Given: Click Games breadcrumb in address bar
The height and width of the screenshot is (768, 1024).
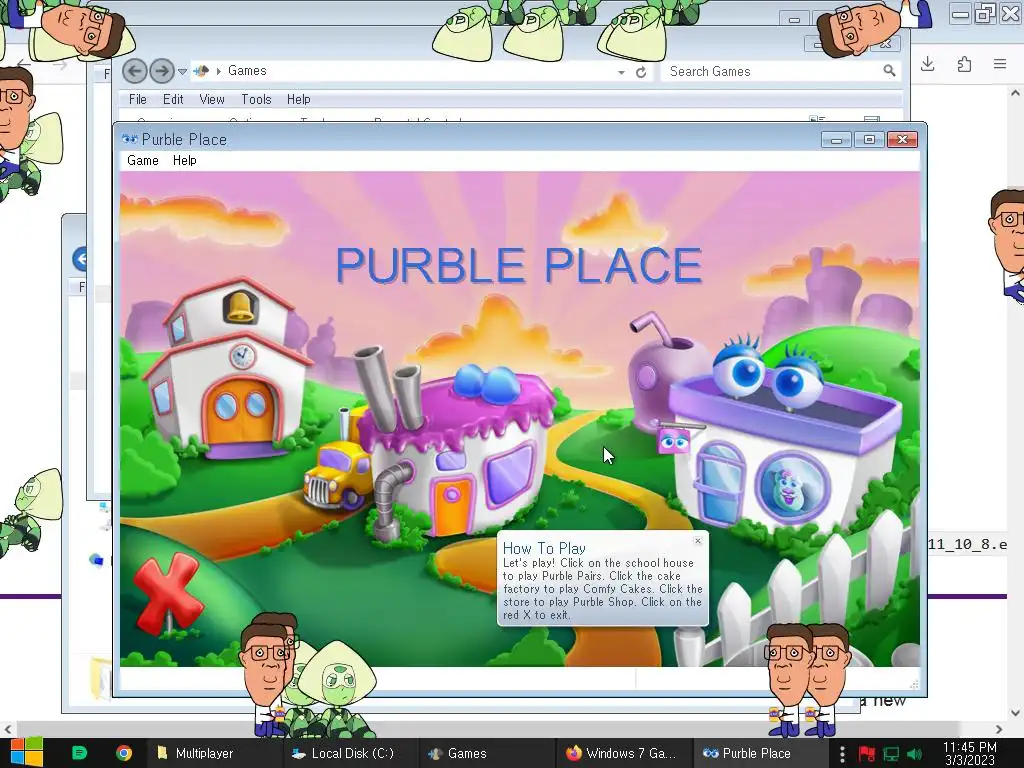Looking at the screenshot, I should pyautogui.click(x=247, y=71).
